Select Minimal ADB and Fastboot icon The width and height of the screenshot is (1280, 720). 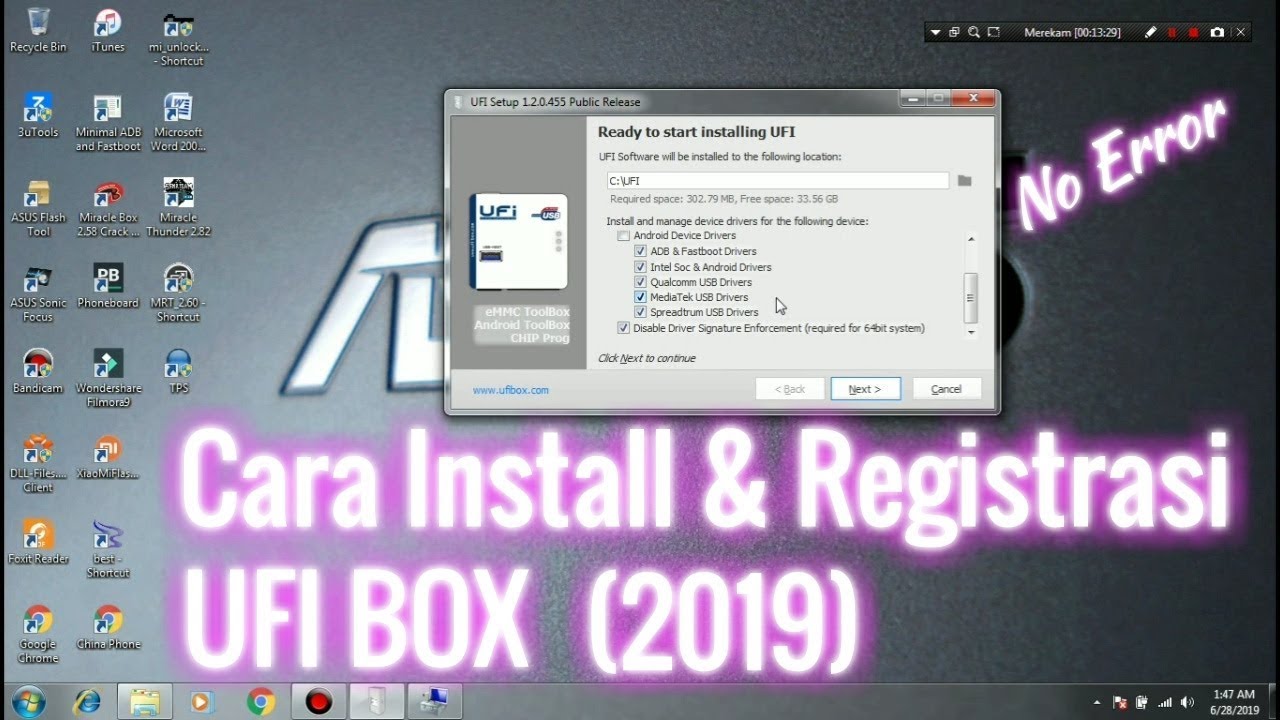coord(108,122)
